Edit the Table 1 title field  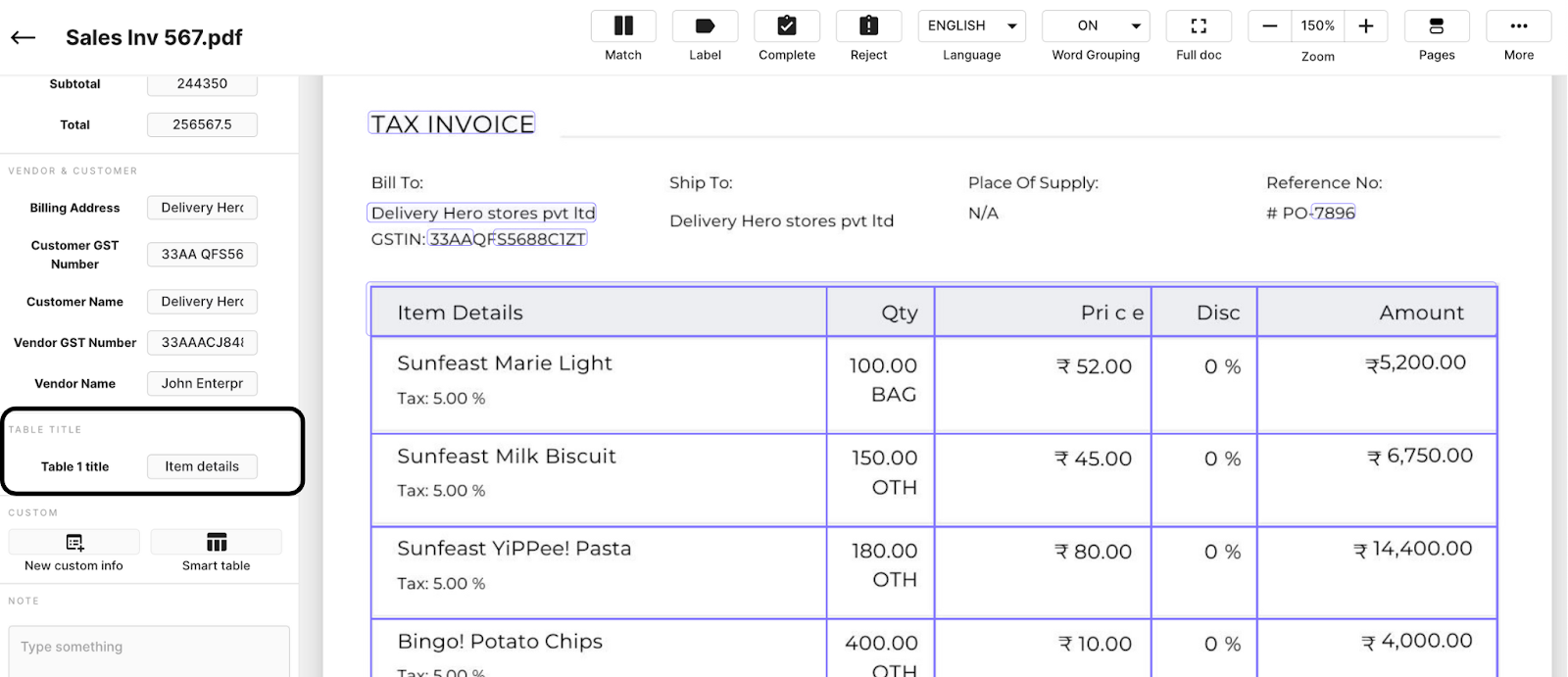[x=202, y=466]
